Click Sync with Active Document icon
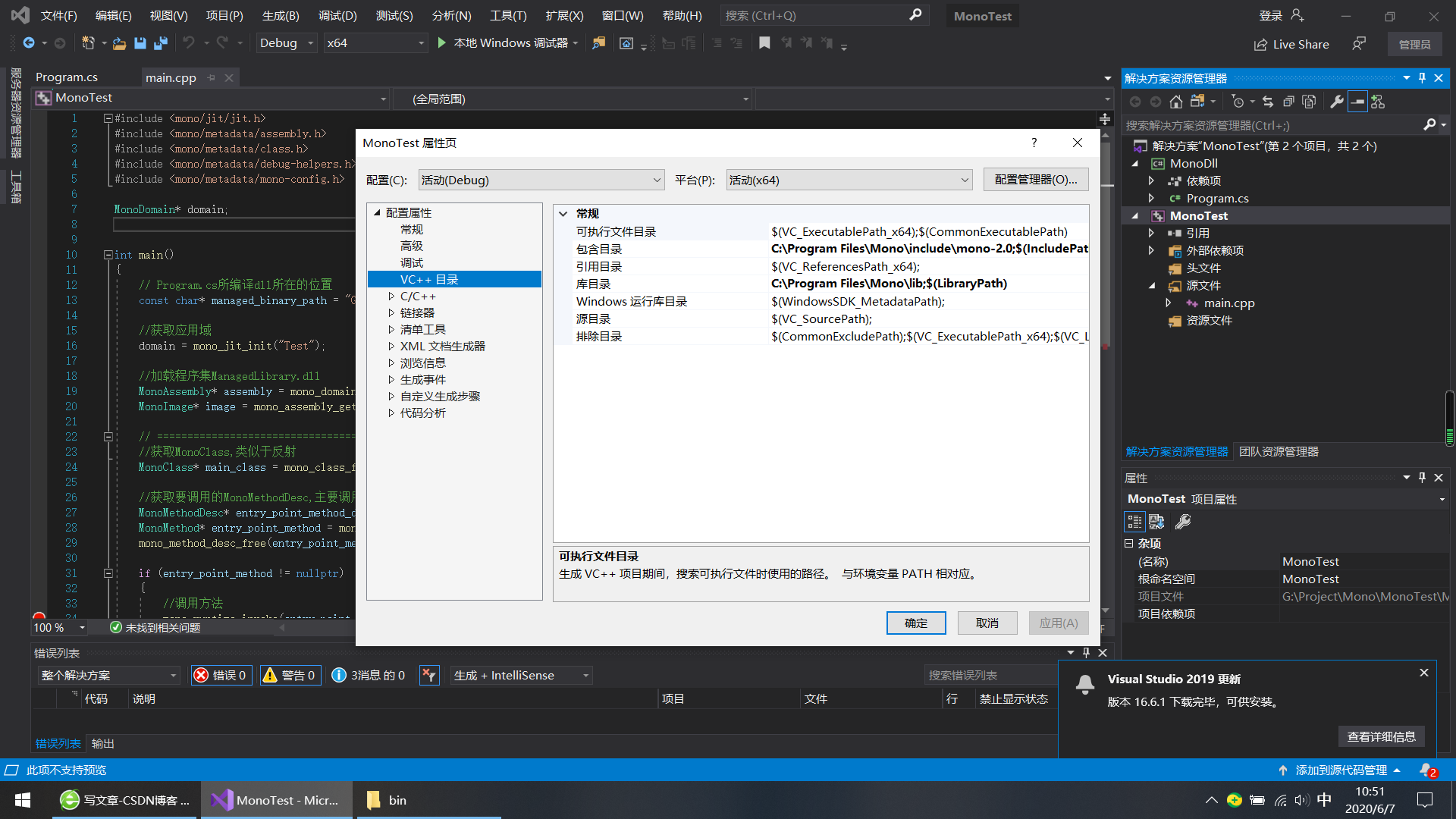1456x819 pixels. [1268, 102]
